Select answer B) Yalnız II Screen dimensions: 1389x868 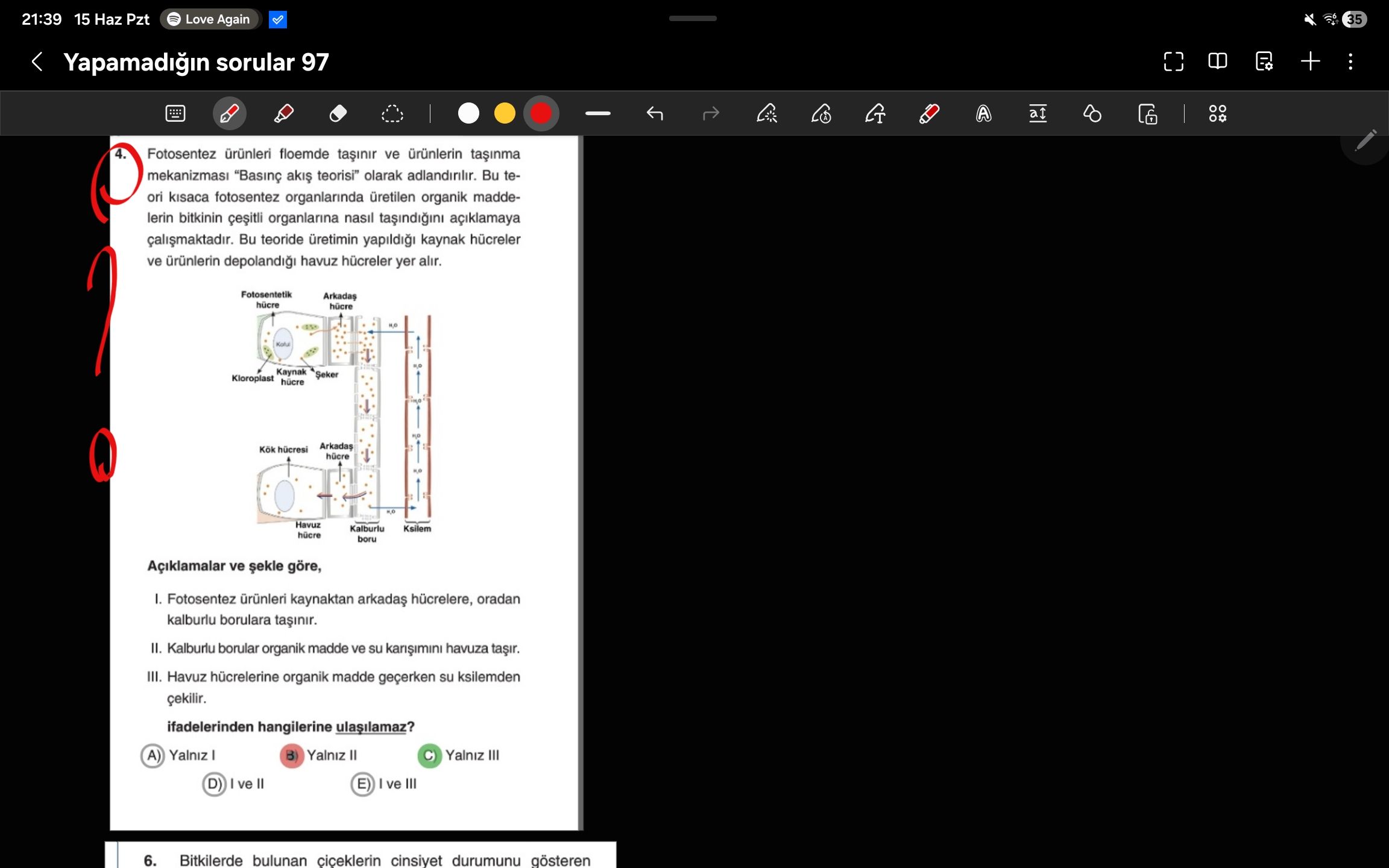(x=319, y=755)
